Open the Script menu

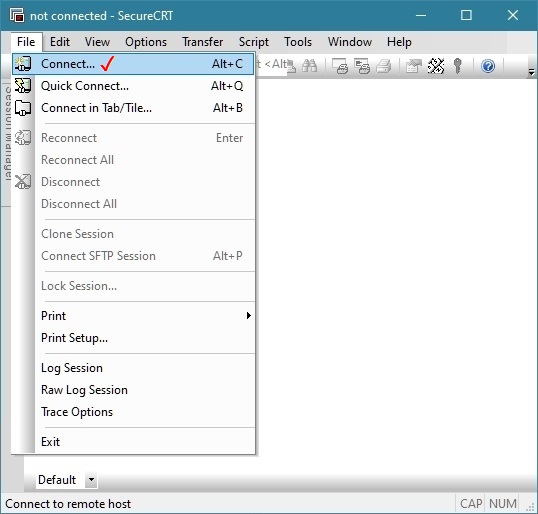[x=254, y=42]
